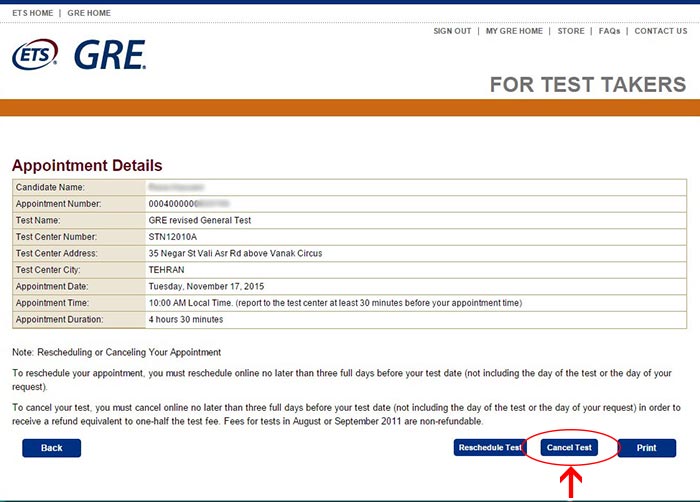Click the red upward arrow annotation
Viewport: 700px width, 502px height.
571,482
